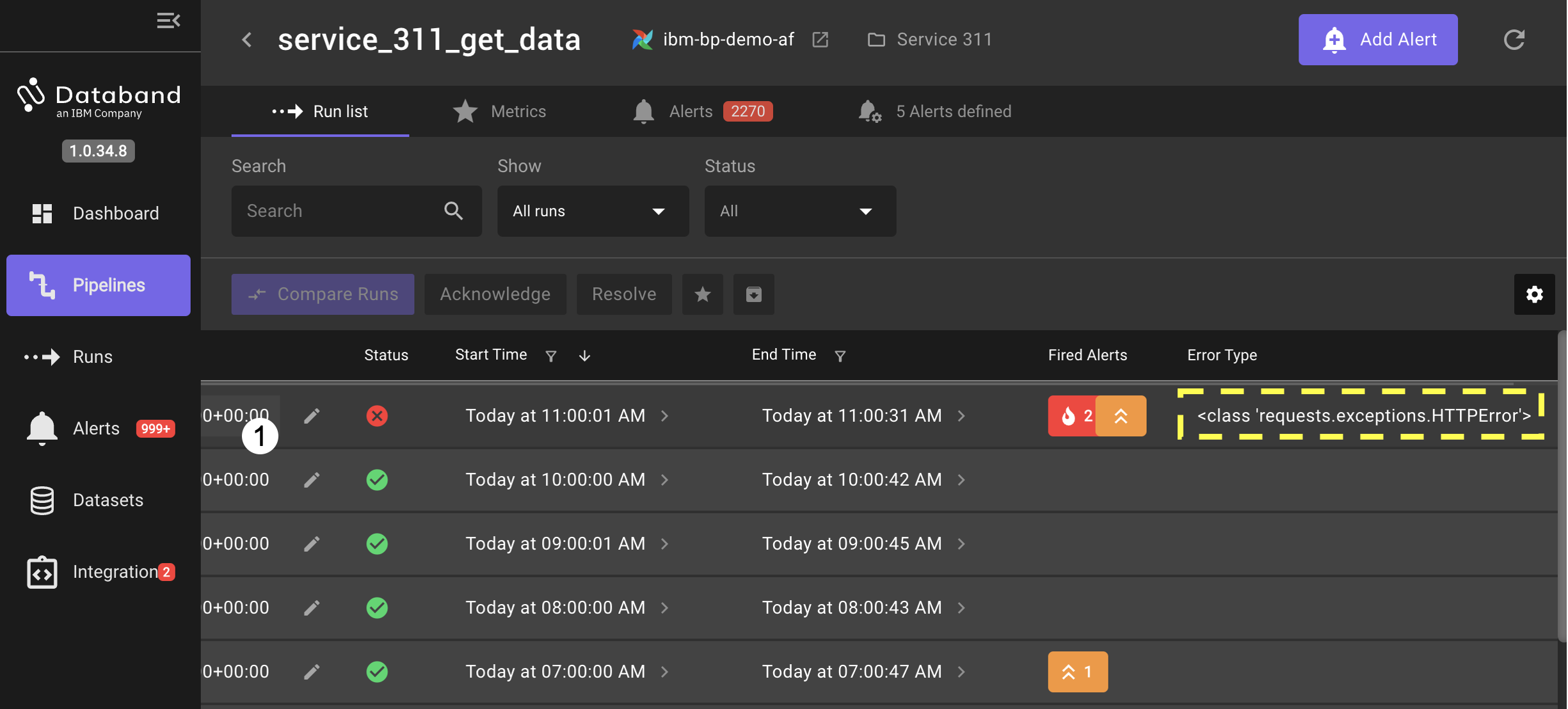This screenshot has height=709, width=1568.
Task: Open the Status All dropdown
Action: coord(799,211)
